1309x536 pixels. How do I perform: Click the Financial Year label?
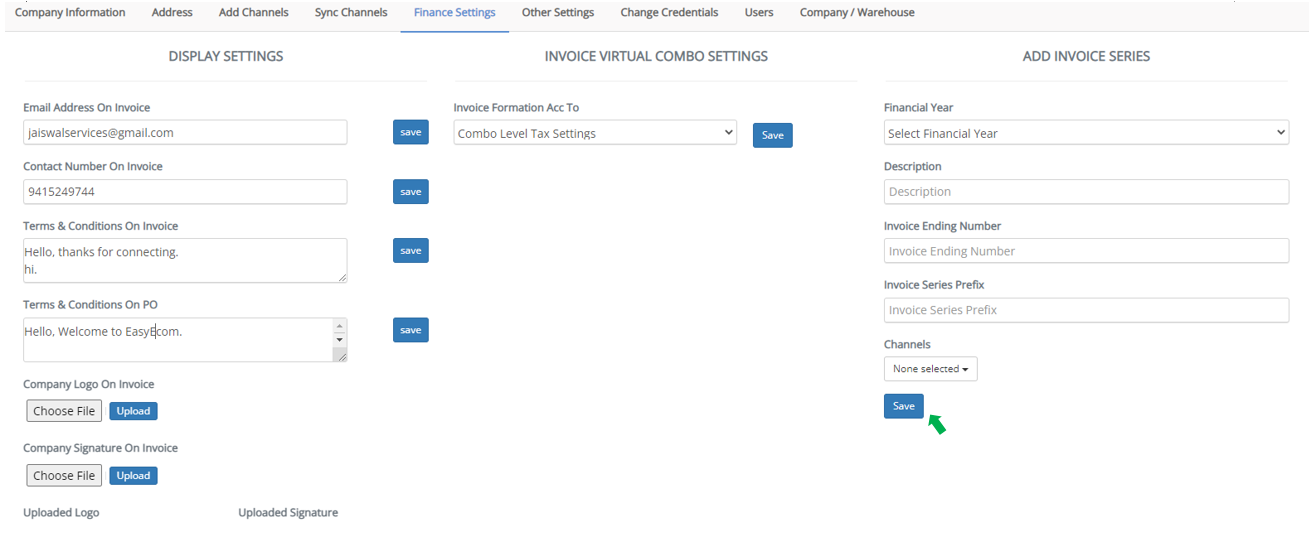pos(919,107)
